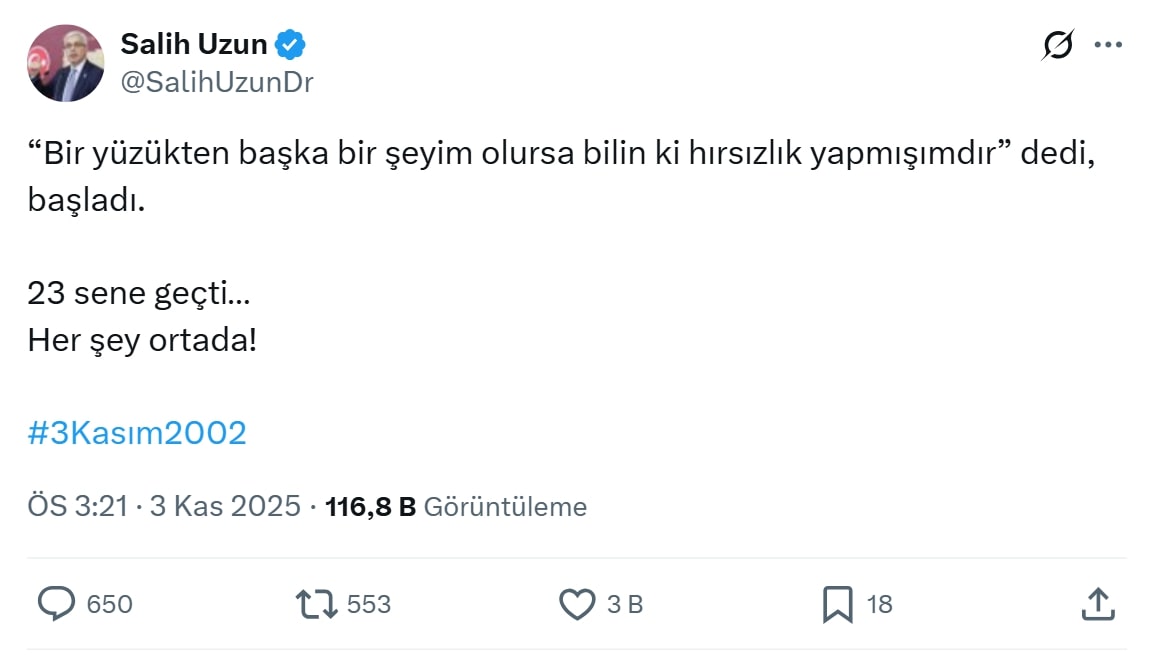
Task: Click the 3 B likes count
Action: [625, 605]
